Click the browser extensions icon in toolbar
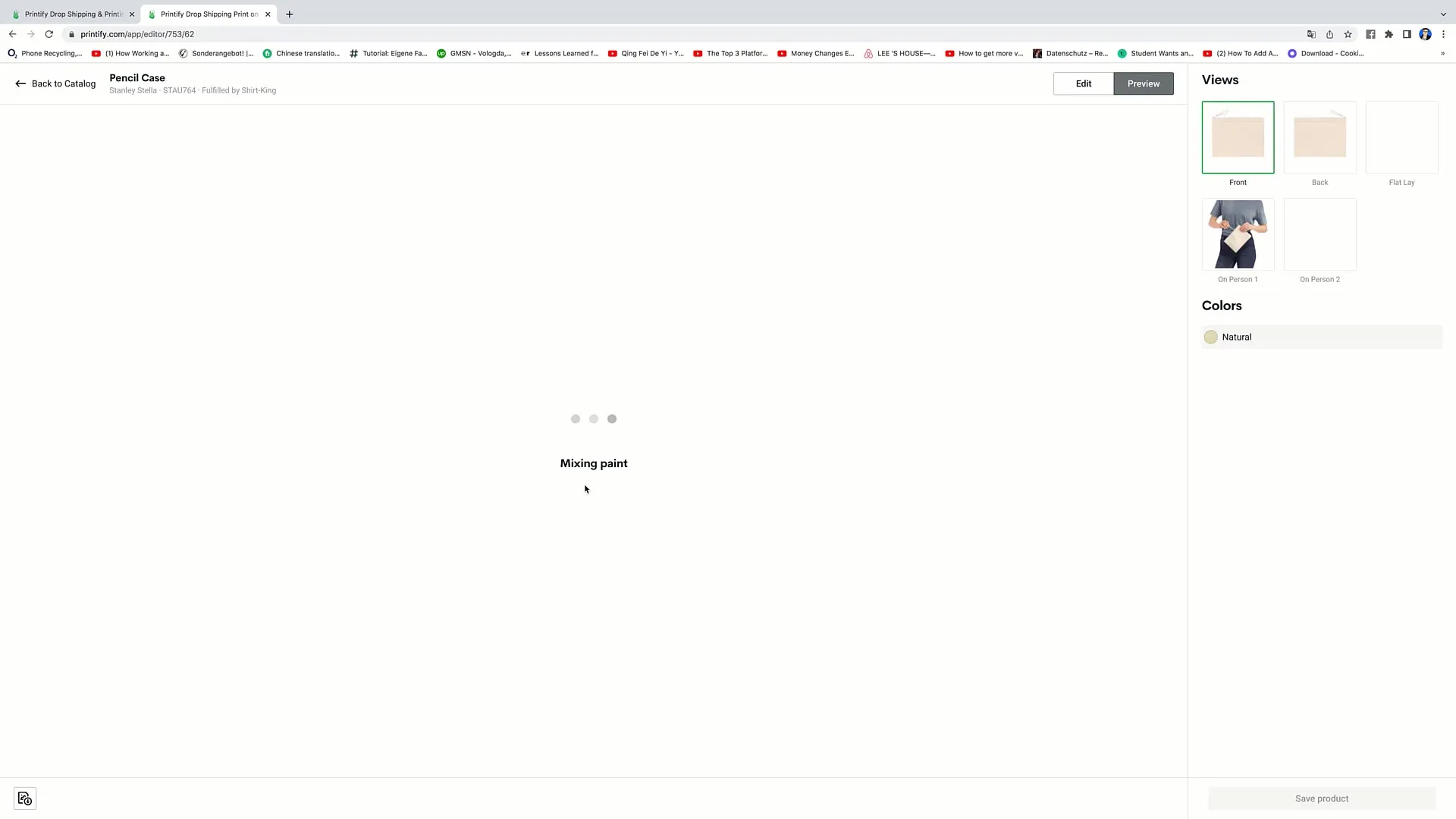The width and height of the screenshot is (1456, 819). coord(1389,34)
